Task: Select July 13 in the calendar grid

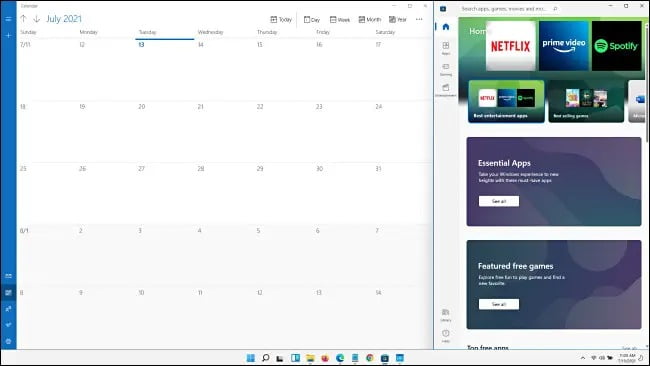Action: pyautogui.click(x=165, y=70)
